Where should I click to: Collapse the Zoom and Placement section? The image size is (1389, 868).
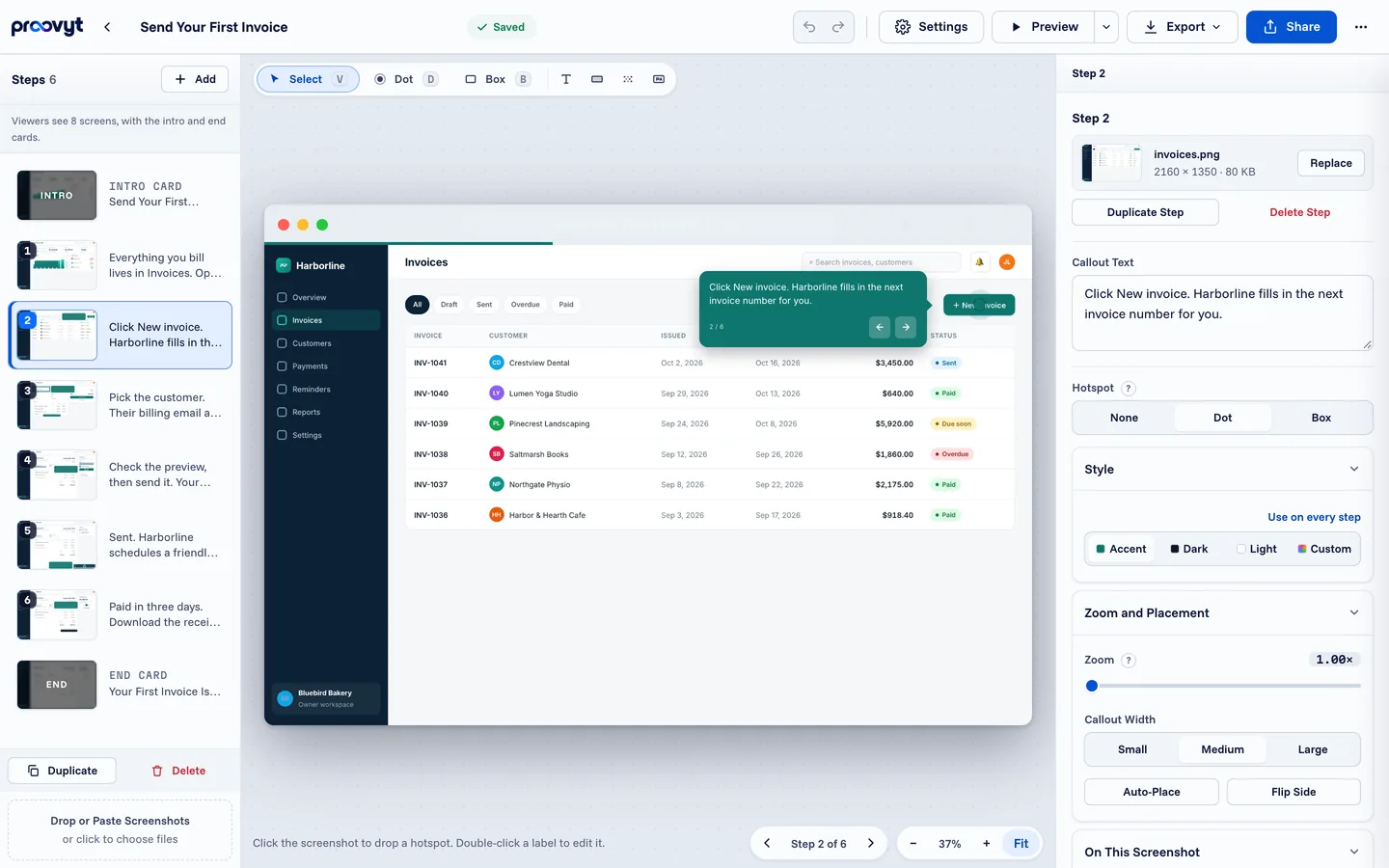pos(1353,612)
